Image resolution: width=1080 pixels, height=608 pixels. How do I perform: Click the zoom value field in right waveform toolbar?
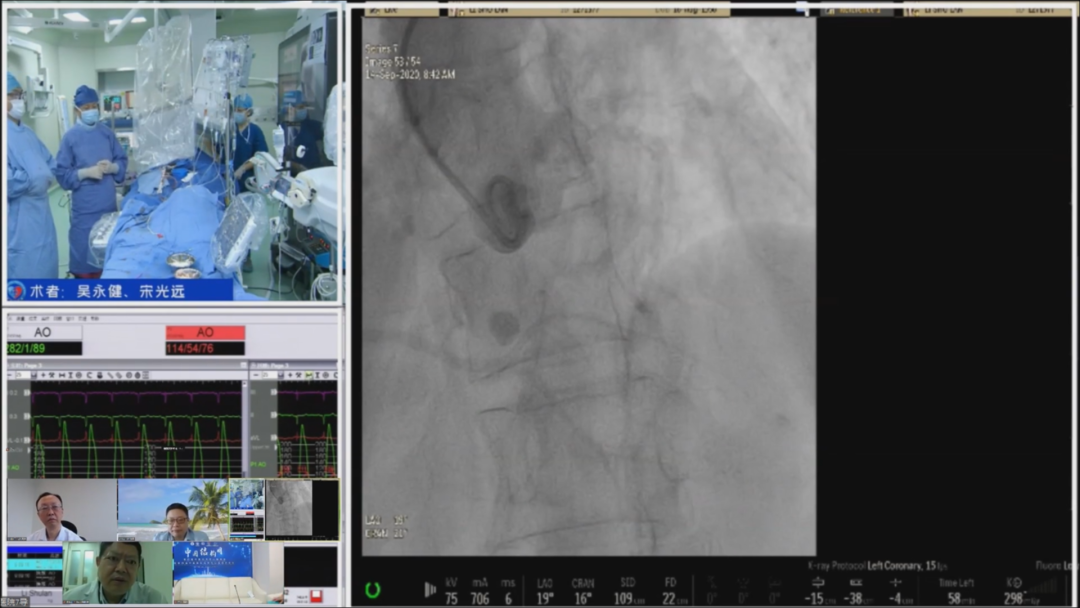pos(269,375)
